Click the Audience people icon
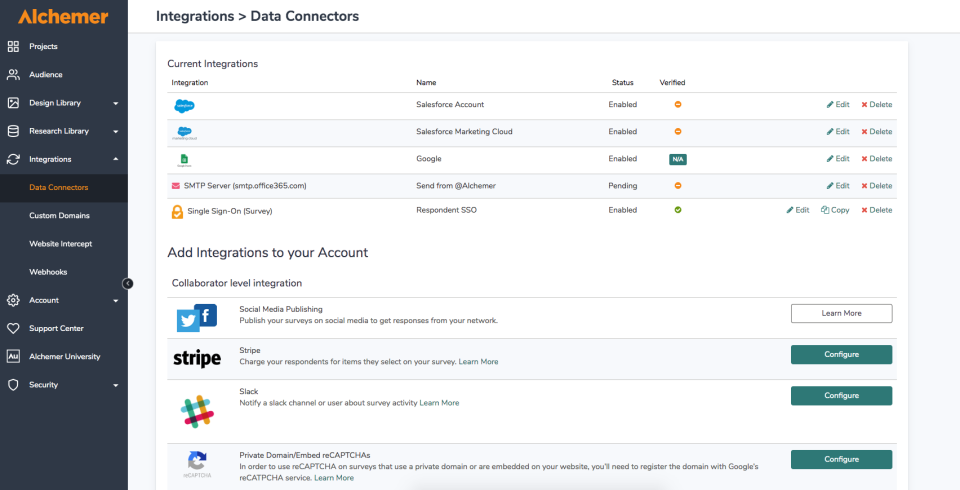The image size is (960, 490). pos(13,74)
